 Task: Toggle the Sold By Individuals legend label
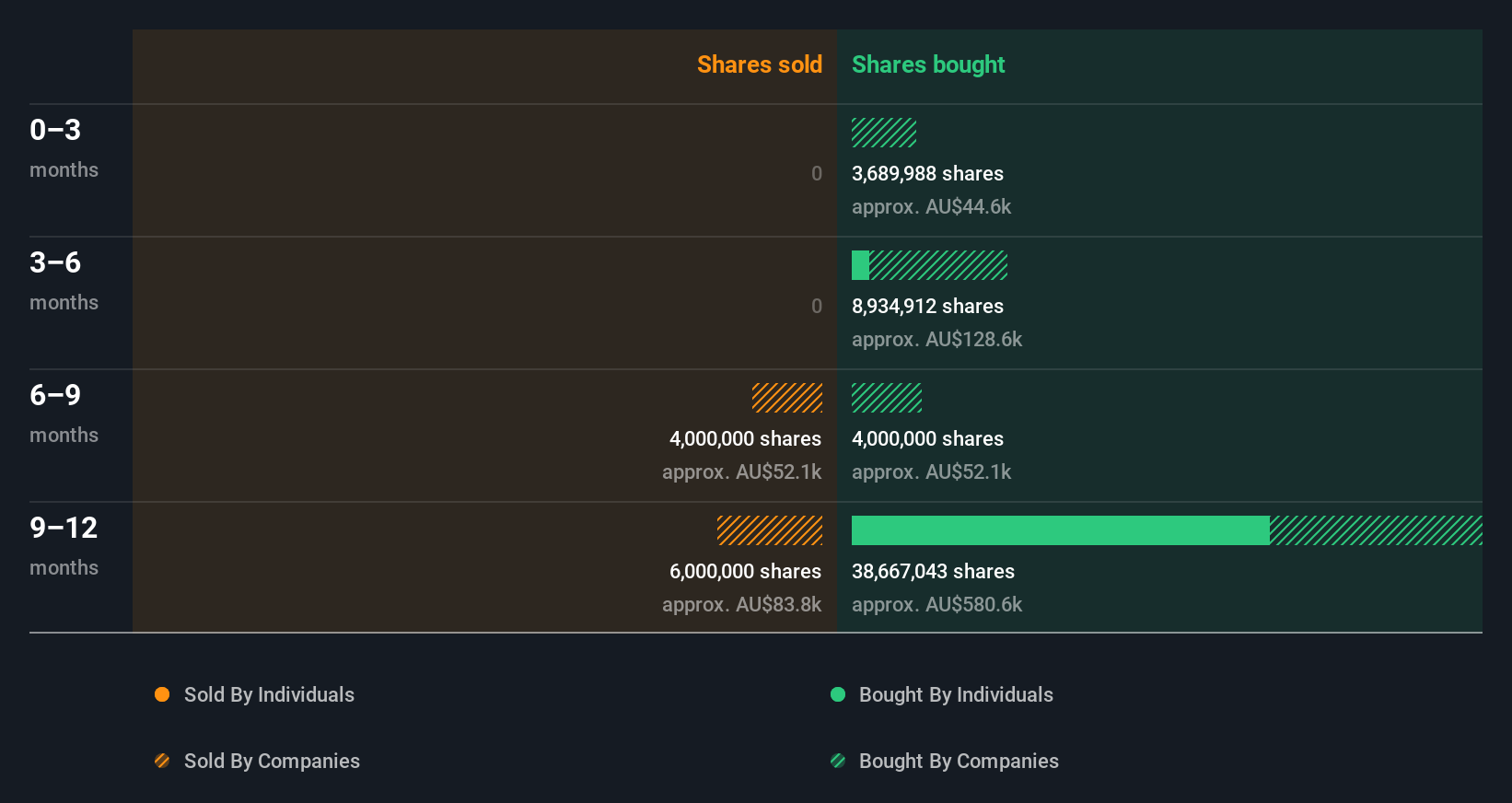[269, 694]
